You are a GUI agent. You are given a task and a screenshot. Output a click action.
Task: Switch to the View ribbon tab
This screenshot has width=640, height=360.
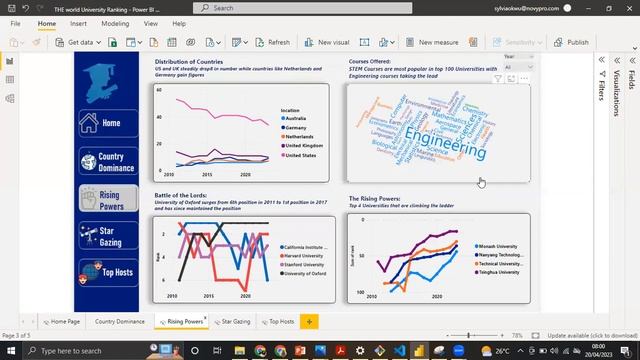(151, 24)
